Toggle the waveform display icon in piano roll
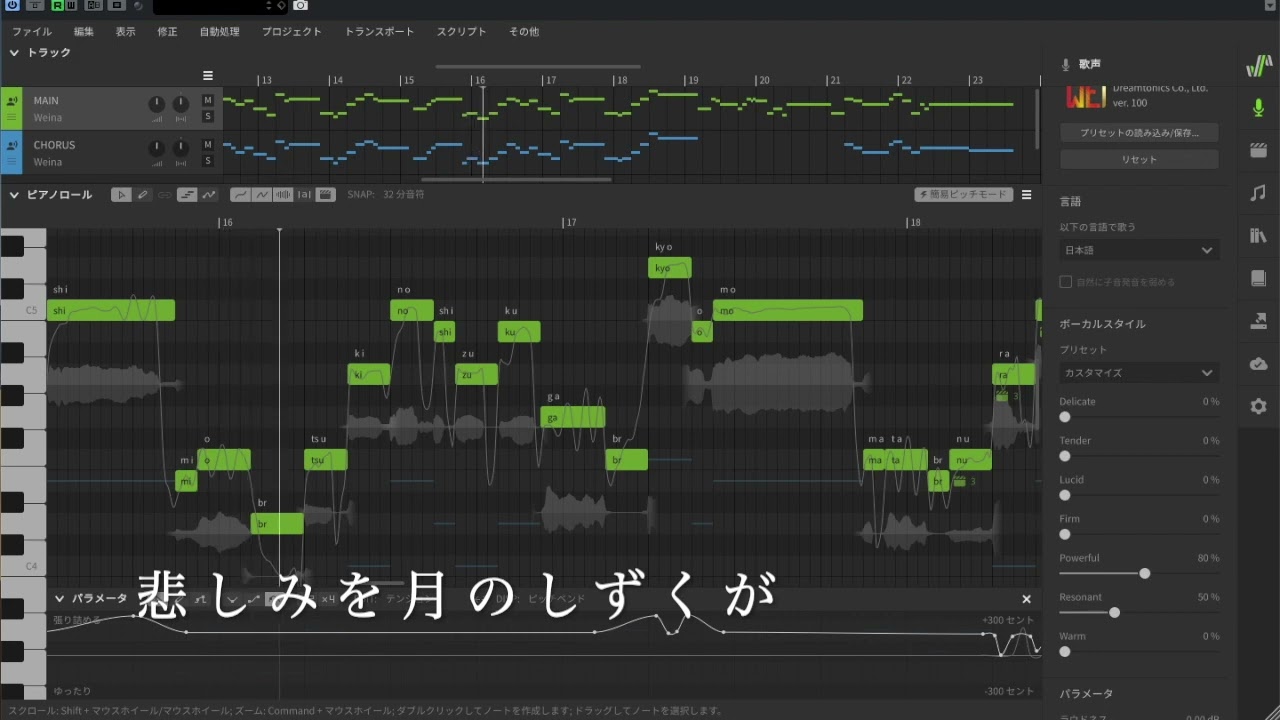The width and height of the screenshot is (1280, 720). coord(283,195)
